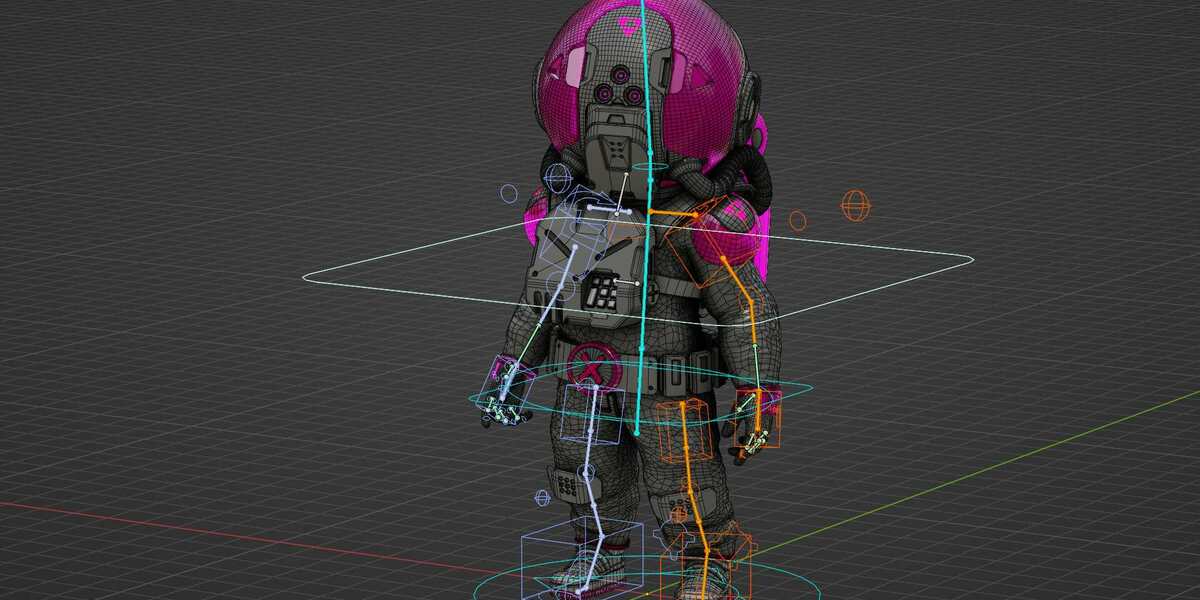
Task: Select the small blue sphere control beside the knee
Action: pos(543,497)
